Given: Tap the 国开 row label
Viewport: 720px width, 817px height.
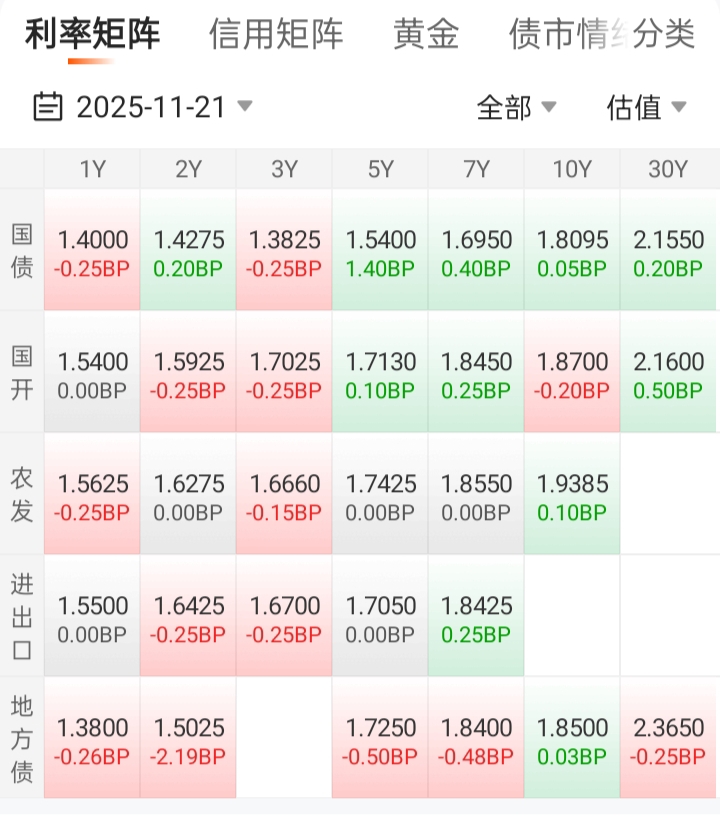Looking at the screenshot, I should pyautogui.click(x=22, y=372).
